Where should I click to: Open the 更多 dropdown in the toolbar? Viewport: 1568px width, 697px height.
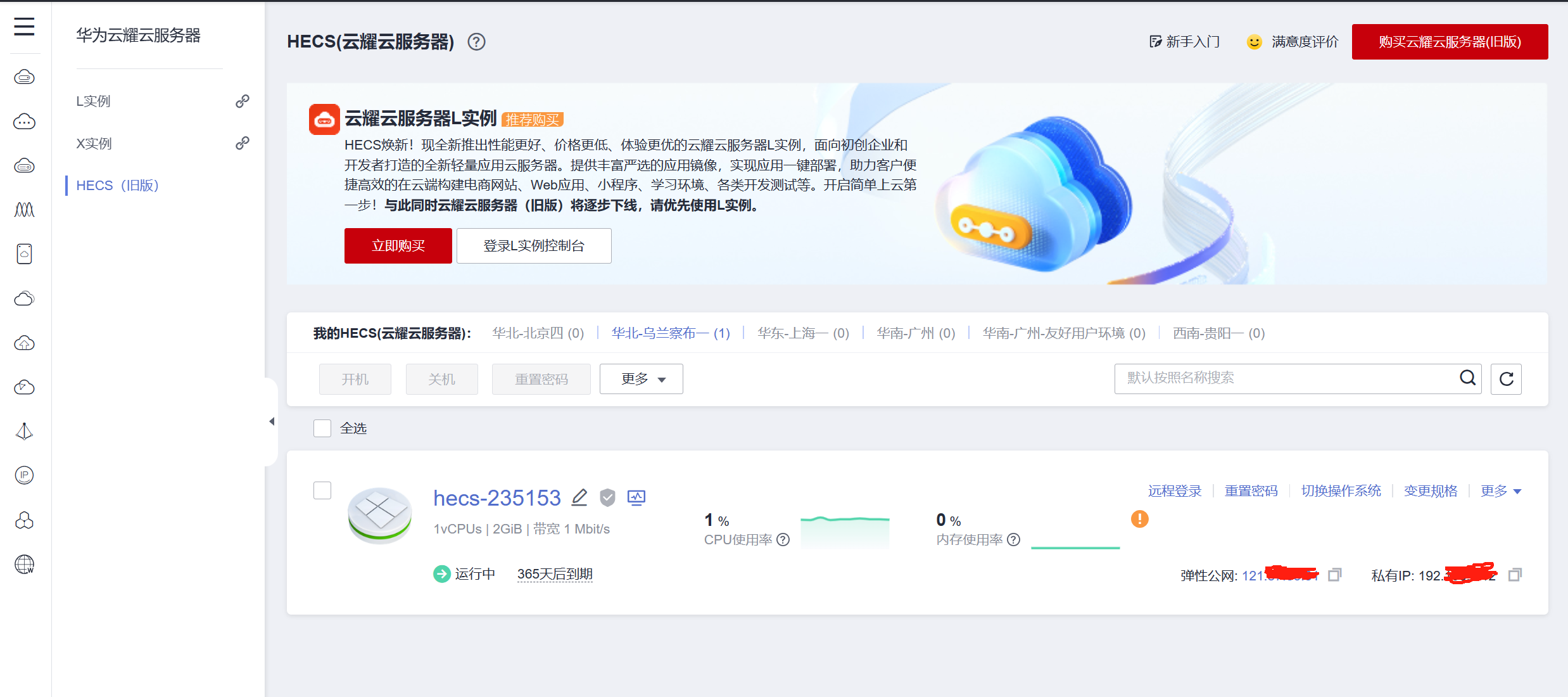(x=641, y=379)
